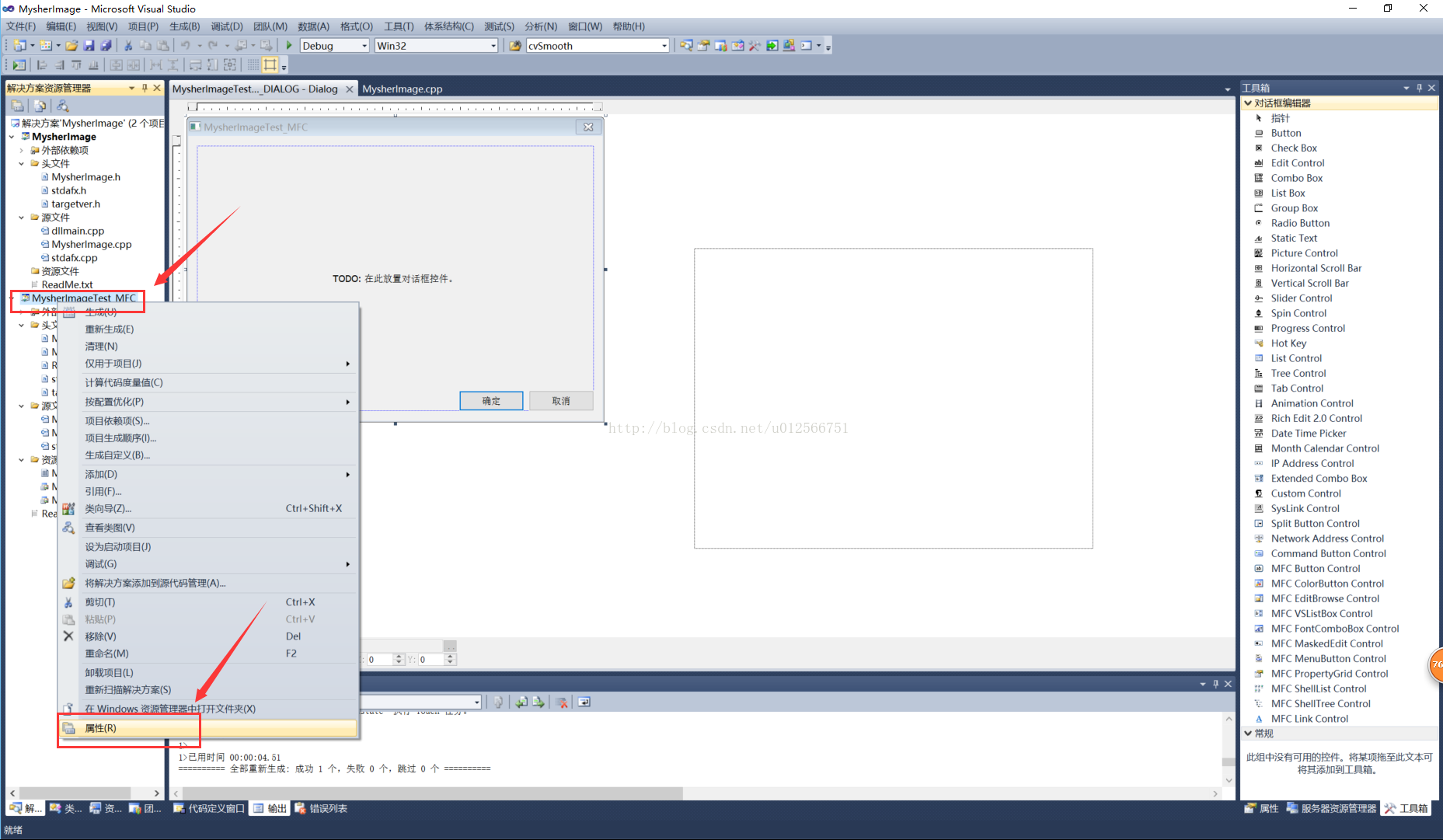The height and width of the screenshot is (840, 1443).
Task: Toggle auto-hide pin on Output panel
Action: [x=1215, y=684]
